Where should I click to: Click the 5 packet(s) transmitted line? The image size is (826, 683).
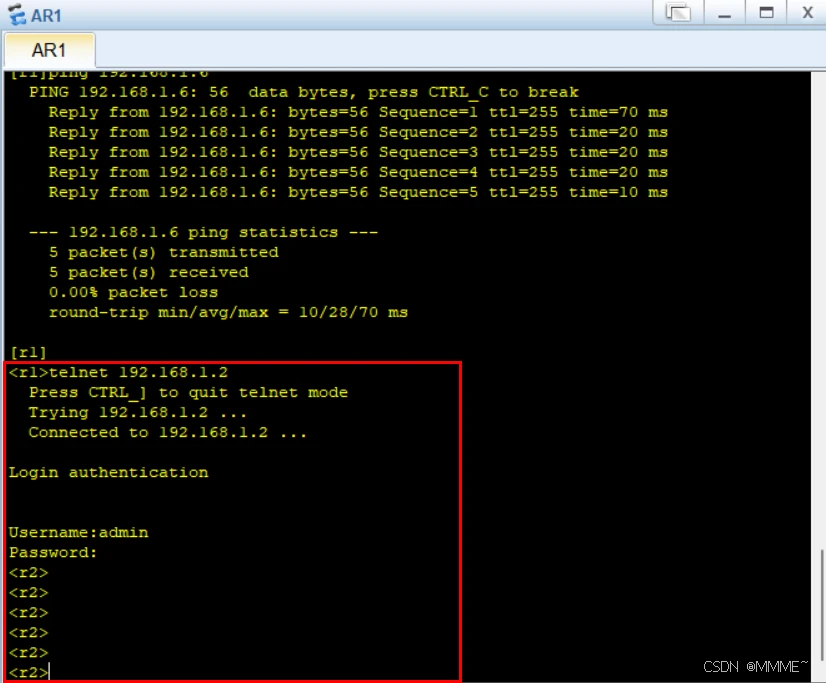163,252
